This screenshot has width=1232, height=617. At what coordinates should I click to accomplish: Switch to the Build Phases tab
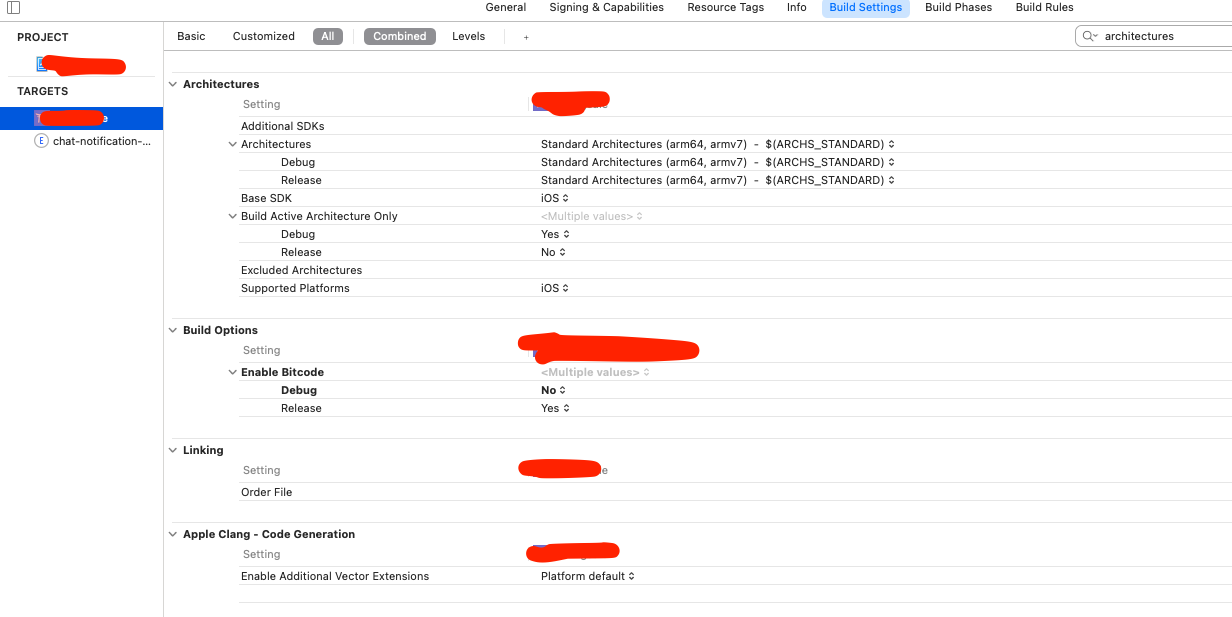coord(957,7)
